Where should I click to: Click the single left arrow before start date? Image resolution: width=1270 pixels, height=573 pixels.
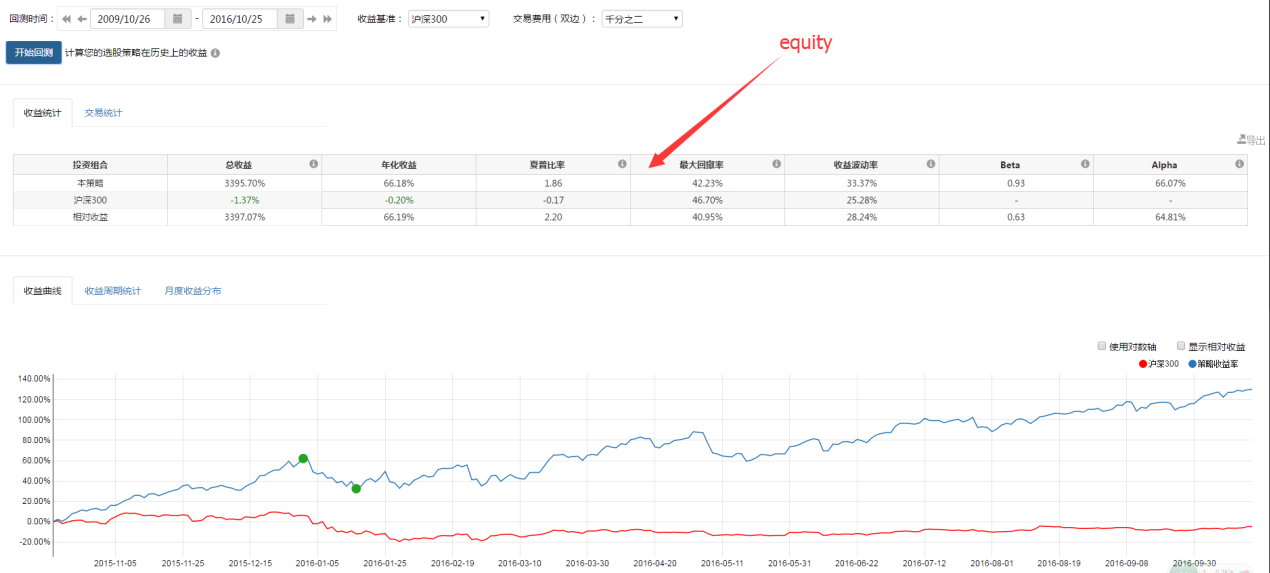pos(82,19)
